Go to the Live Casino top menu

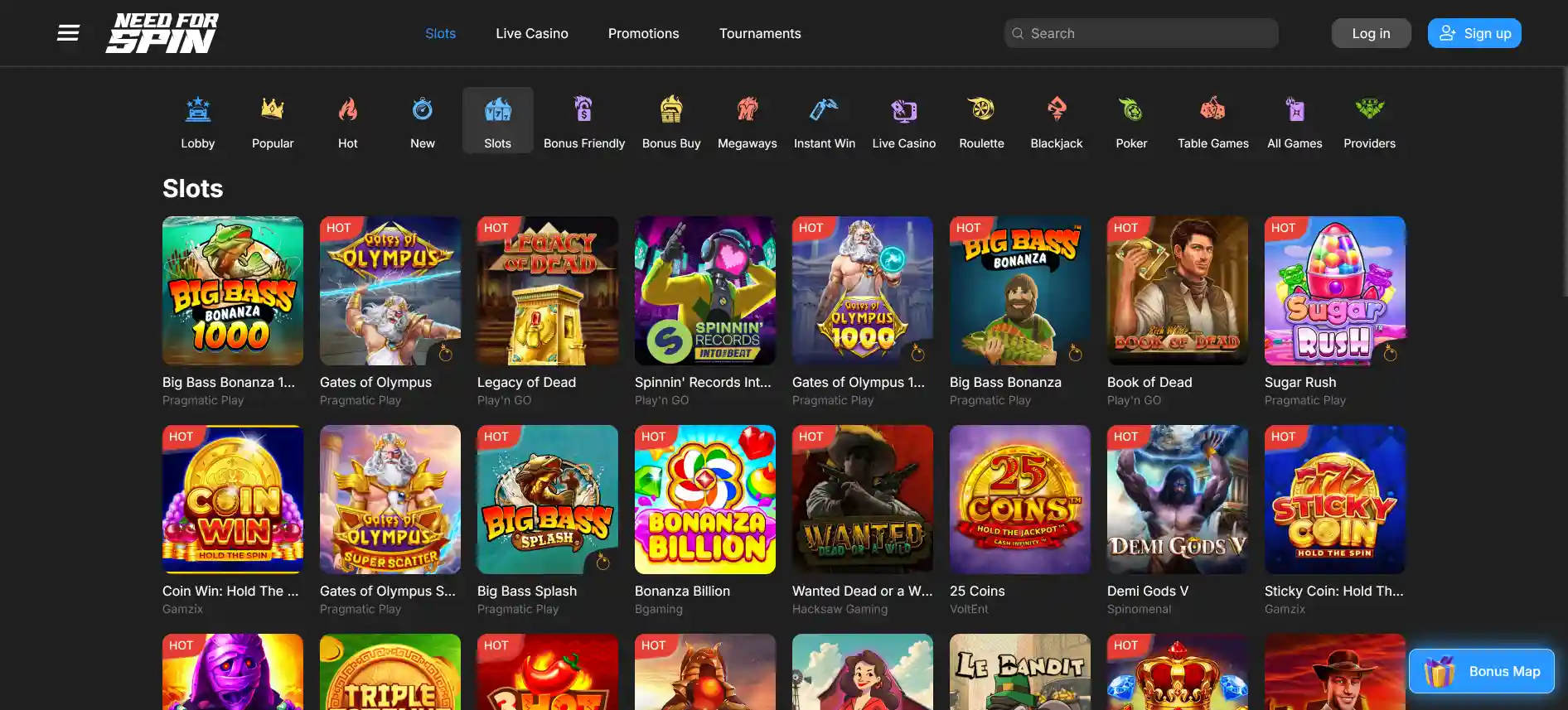point(532,33)
